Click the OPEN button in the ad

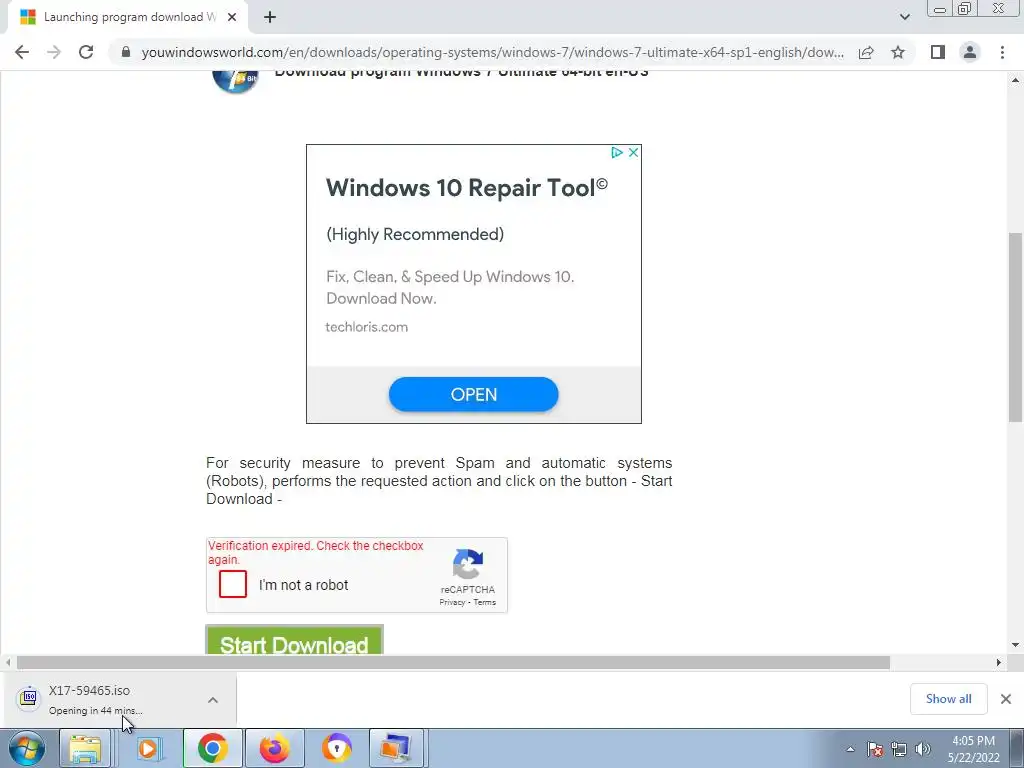(473, 394)
